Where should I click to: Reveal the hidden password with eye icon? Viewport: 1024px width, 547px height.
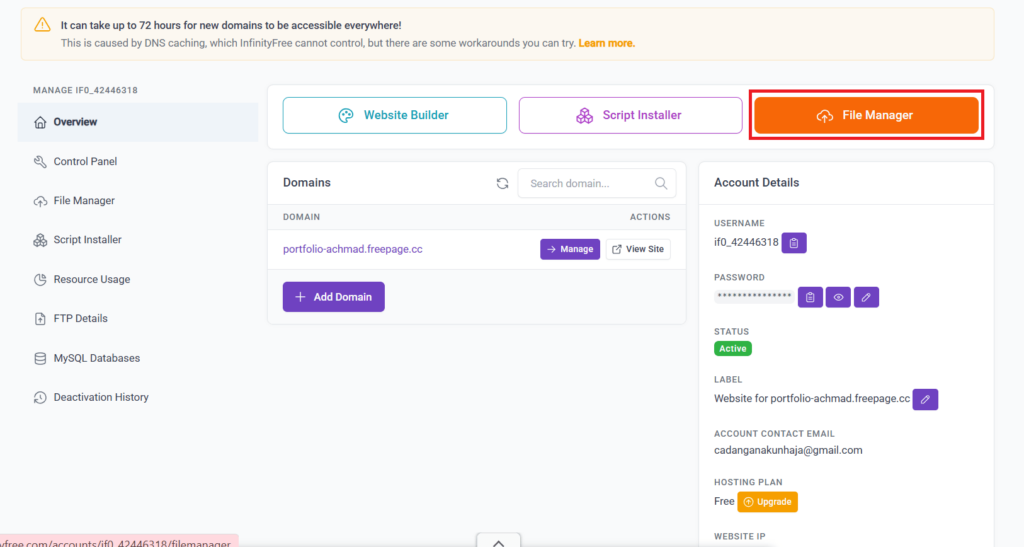[x=838, y=297]
